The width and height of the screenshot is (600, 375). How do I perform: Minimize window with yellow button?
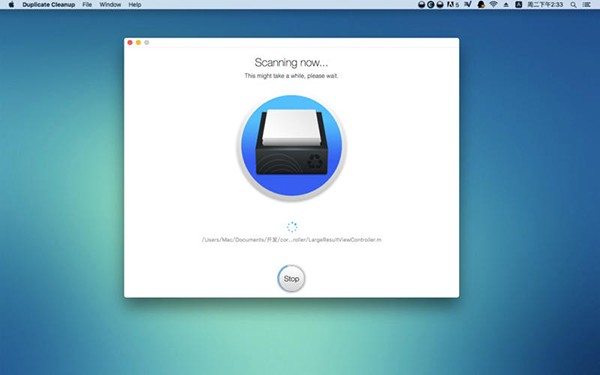point(138,42)
